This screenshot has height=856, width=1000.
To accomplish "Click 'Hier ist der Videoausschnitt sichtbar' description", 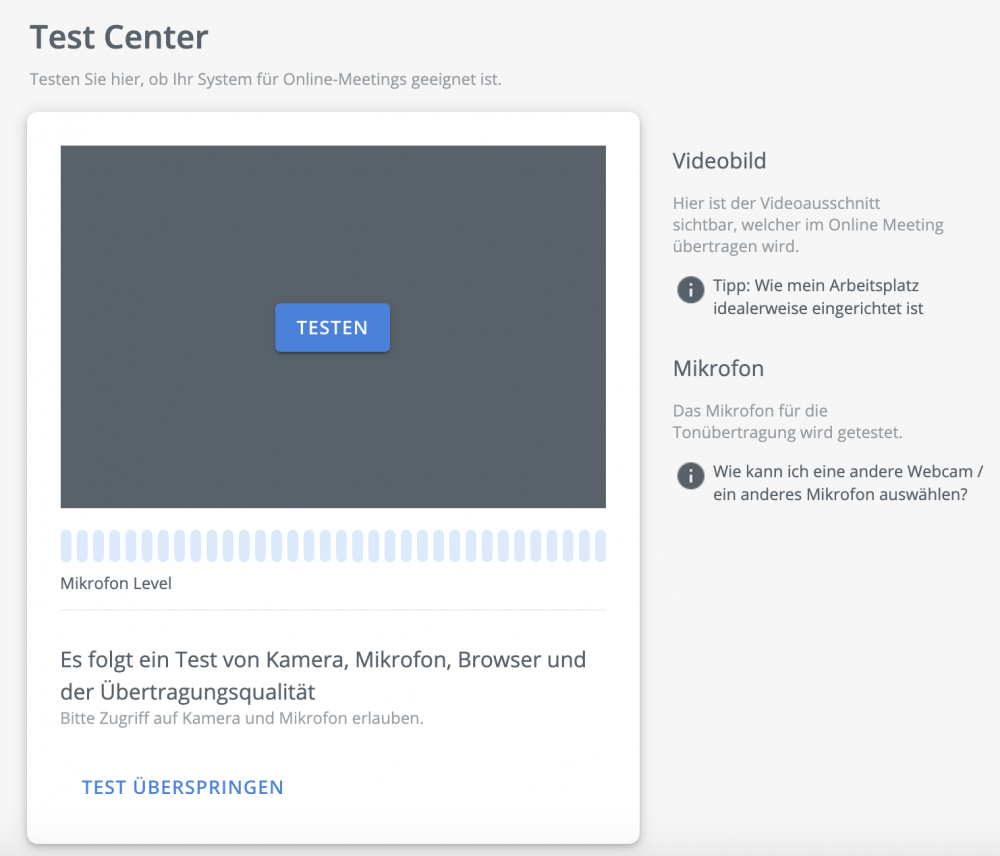I will point(808,225).
